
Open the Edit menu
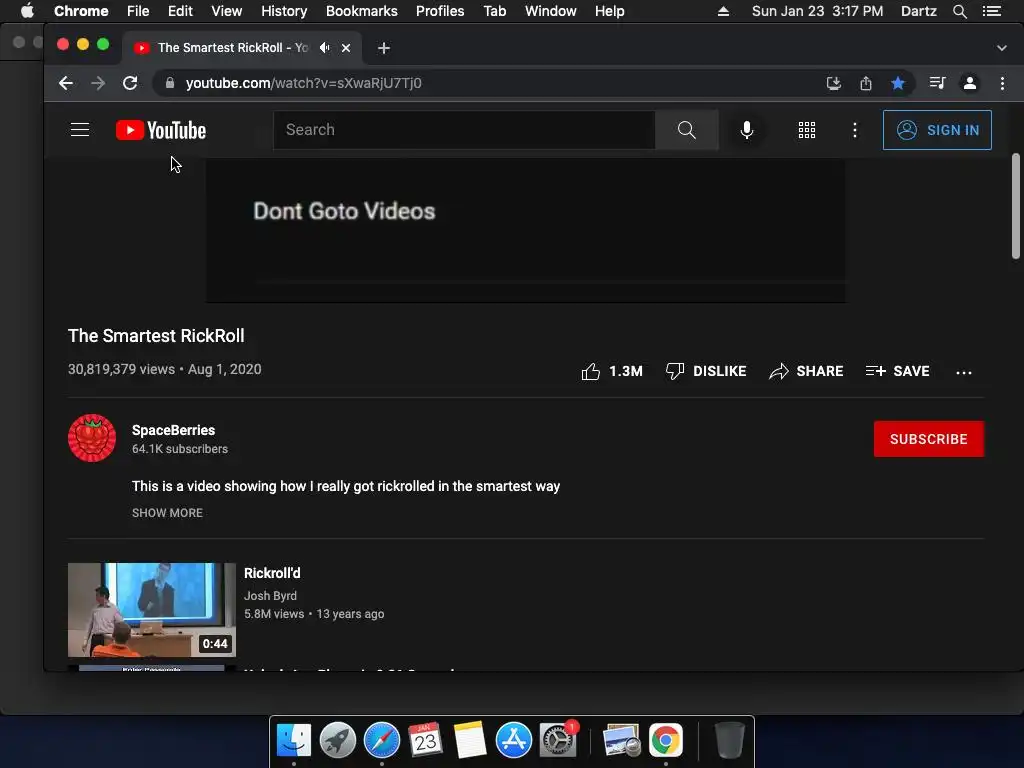[x=180, y=11]
